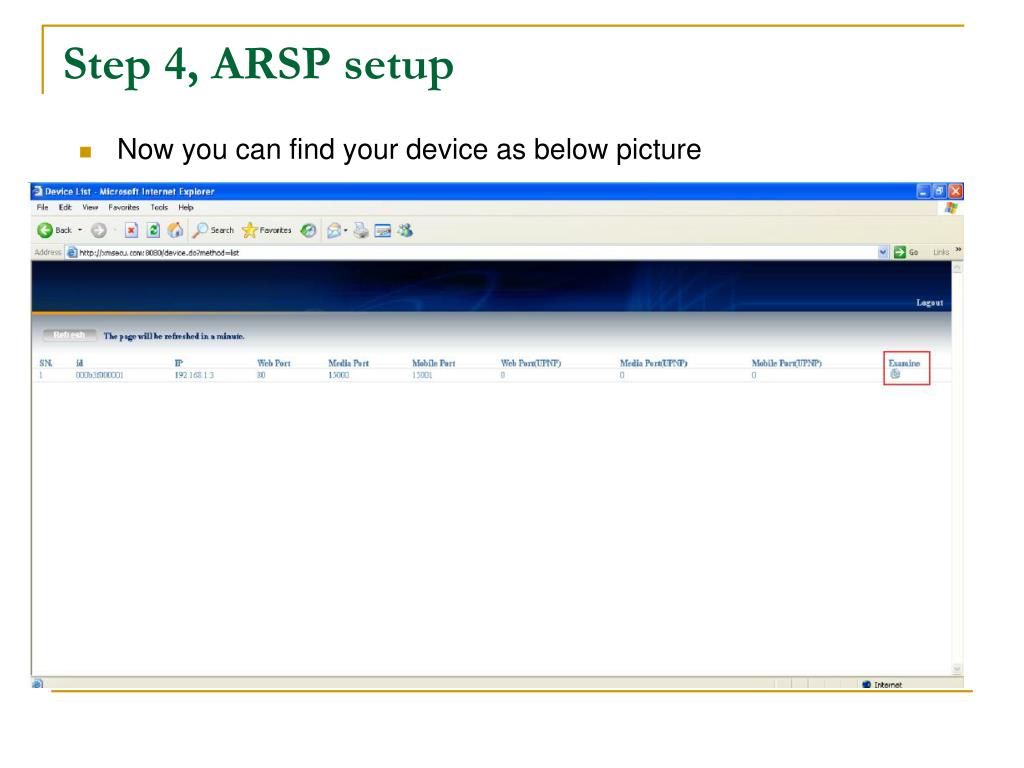Click the Mobile Port(UPNP) column header
The height and width of the screenshot is (768, 1024).
point(786,363)
